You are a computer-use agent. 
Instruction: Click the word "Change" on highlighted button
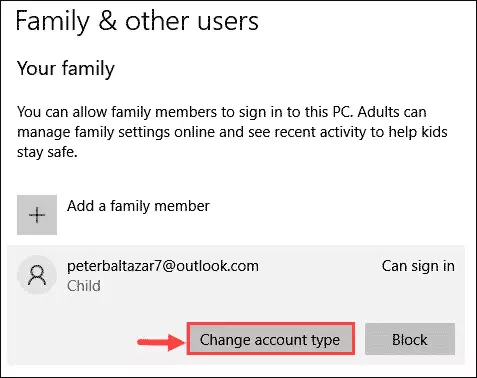[225, 341]
